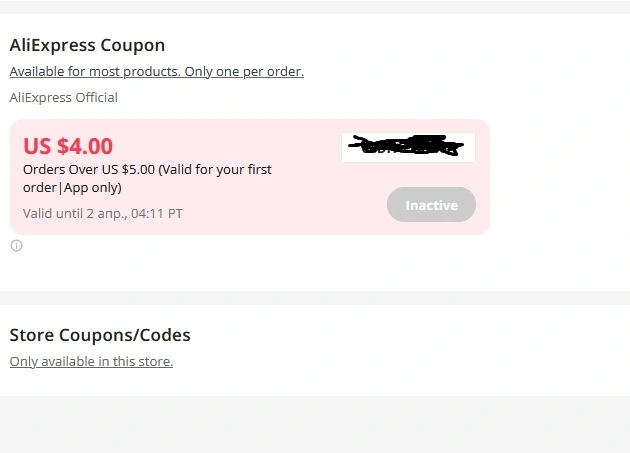Viewport: 630px width, 453px height.
Task: Click the AliExpress Coupon heading
Action: click(x=87, y=45)
